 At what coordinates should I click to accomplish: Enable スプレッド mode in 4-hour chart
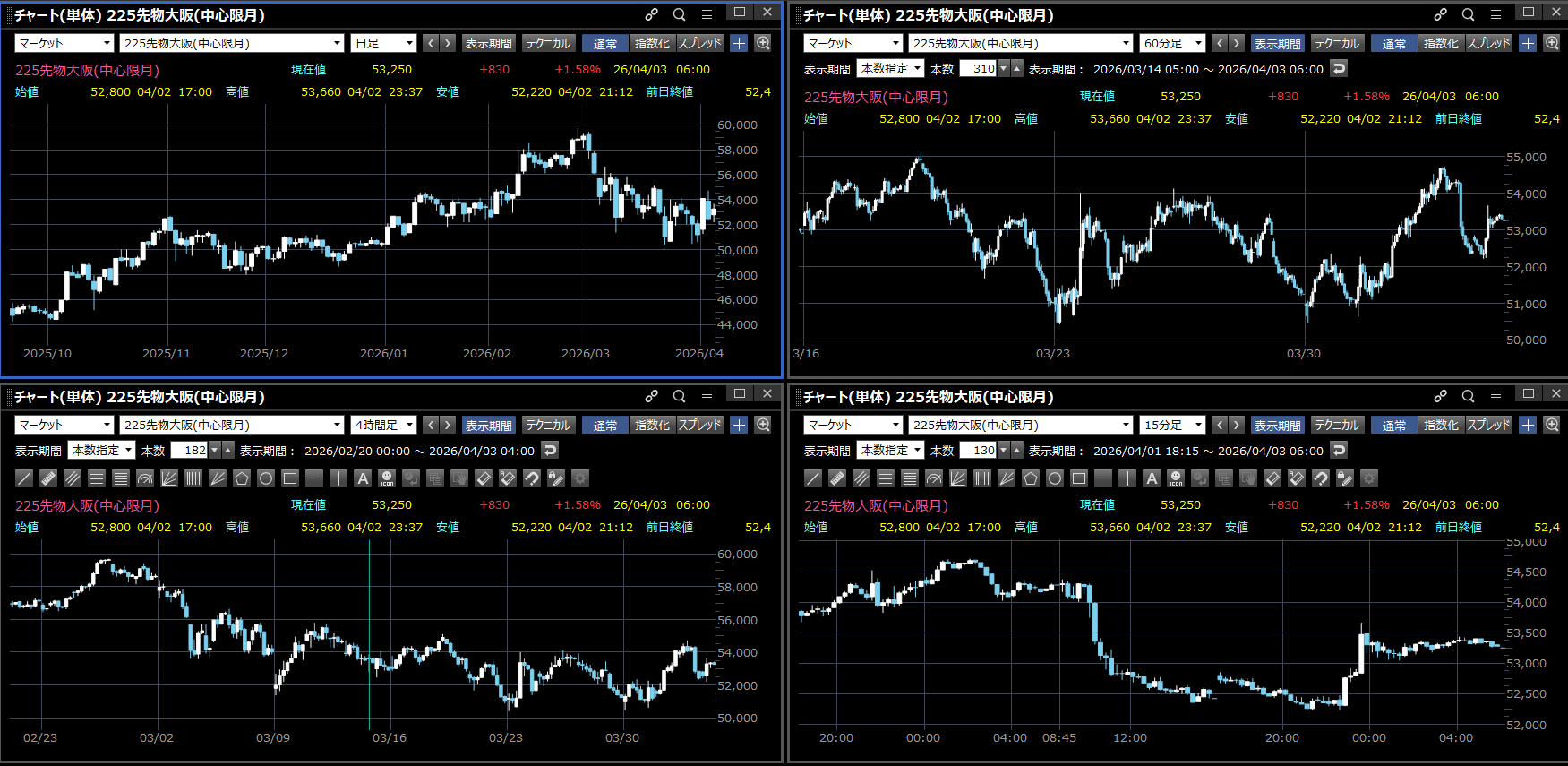pos(699,425)
